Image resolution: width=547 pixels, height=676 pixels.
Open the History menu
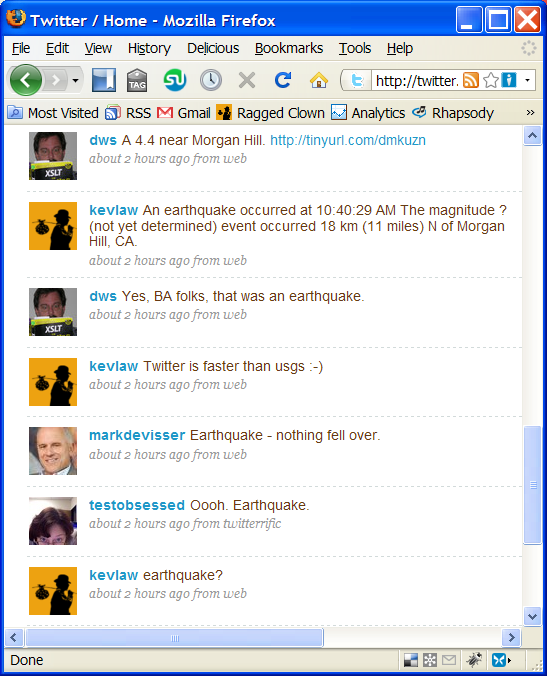tap(149, 48)
